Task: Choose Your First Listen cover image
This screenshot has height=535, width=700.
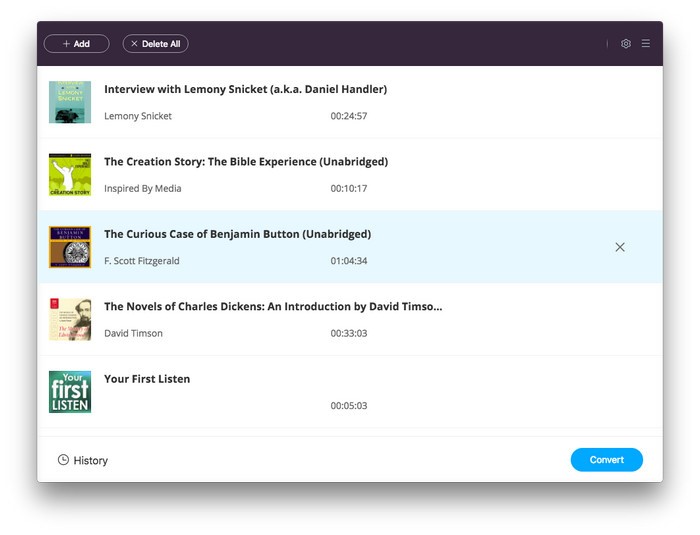Action: [70, 392]
